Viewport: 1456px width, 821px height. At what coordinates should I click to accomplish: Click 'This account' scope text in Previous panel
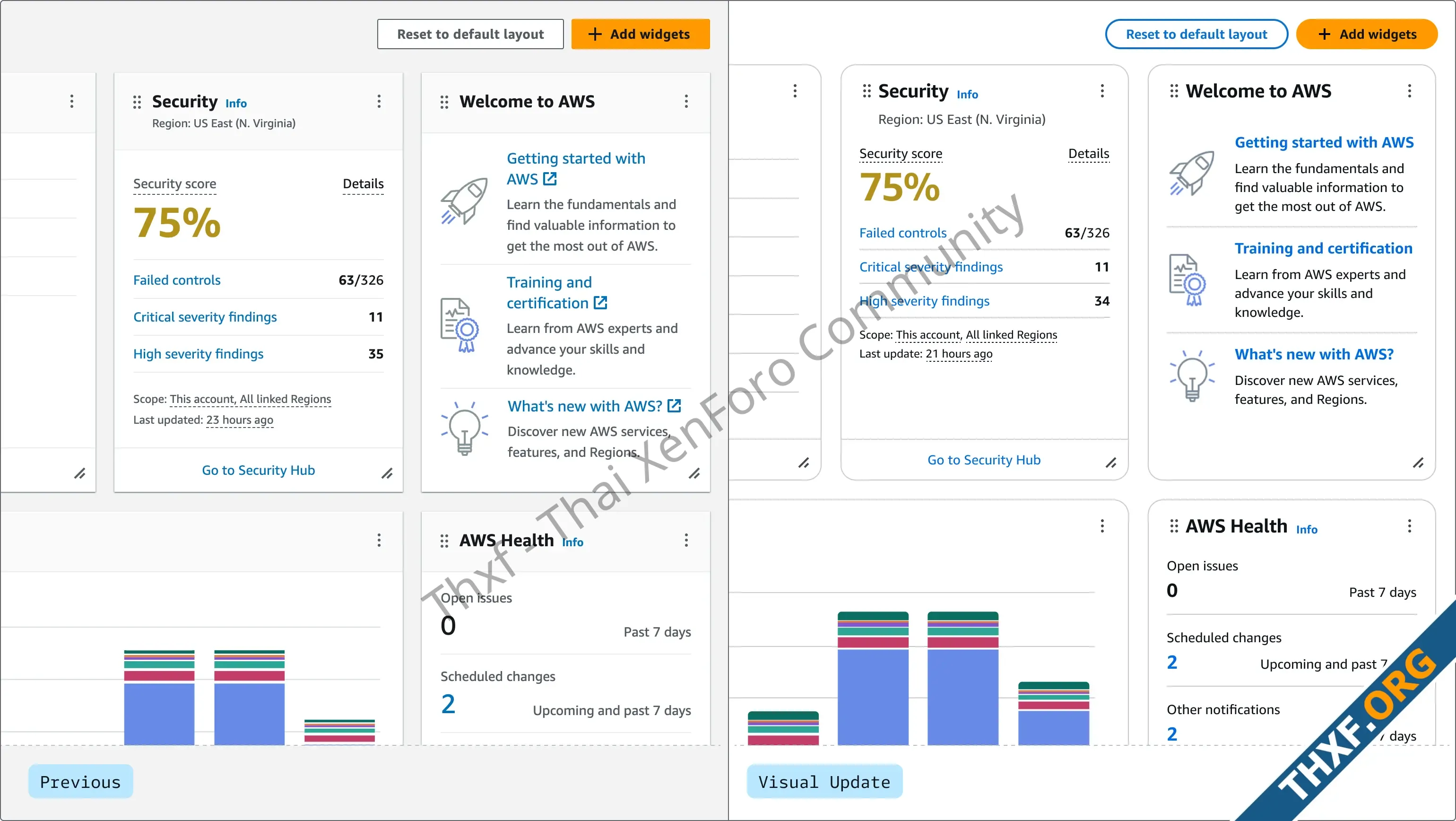click(x=202, y=399)
